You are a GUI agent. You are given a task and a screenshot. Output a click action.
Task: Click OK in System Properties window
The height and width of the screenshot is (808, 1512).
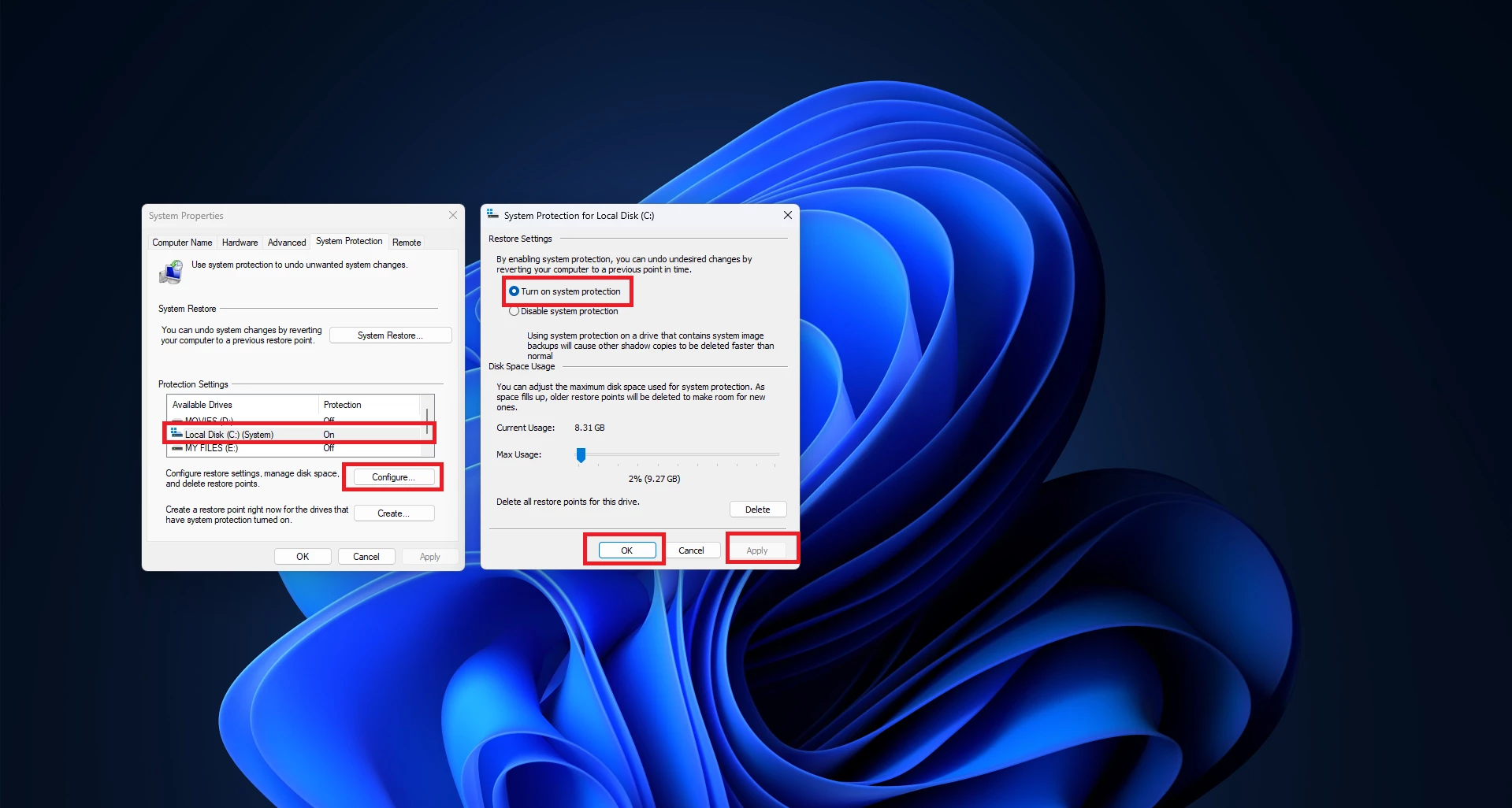point(303,557)
